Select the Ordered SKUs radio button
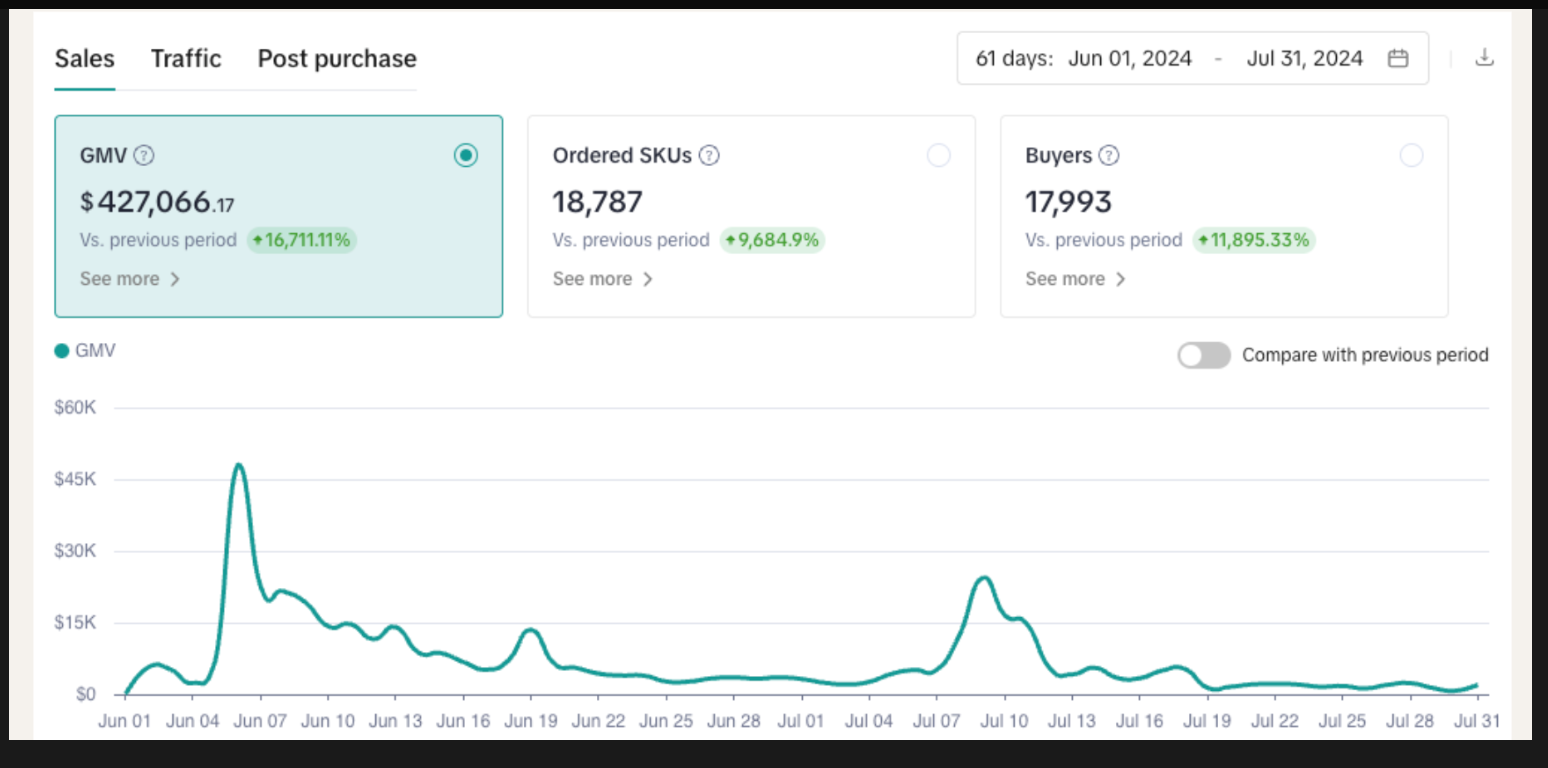The image size is (1548, 768). coord(939,155)
